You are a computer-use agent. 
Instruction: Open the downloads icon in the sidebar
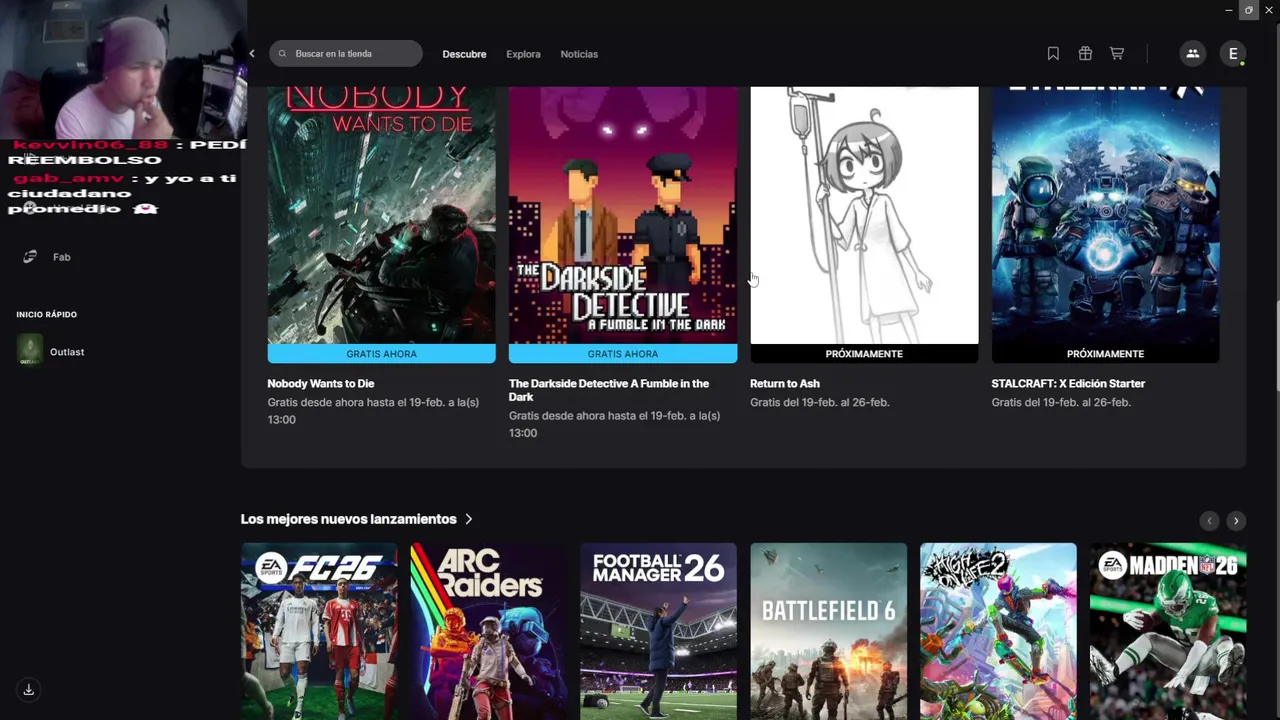29,689
